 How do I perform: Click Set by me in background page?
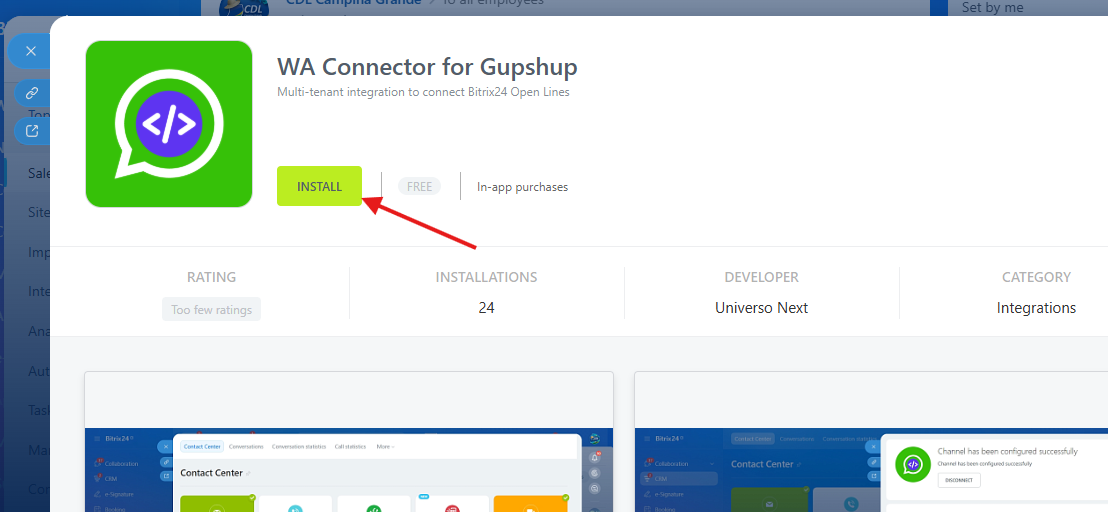(992, 8)
